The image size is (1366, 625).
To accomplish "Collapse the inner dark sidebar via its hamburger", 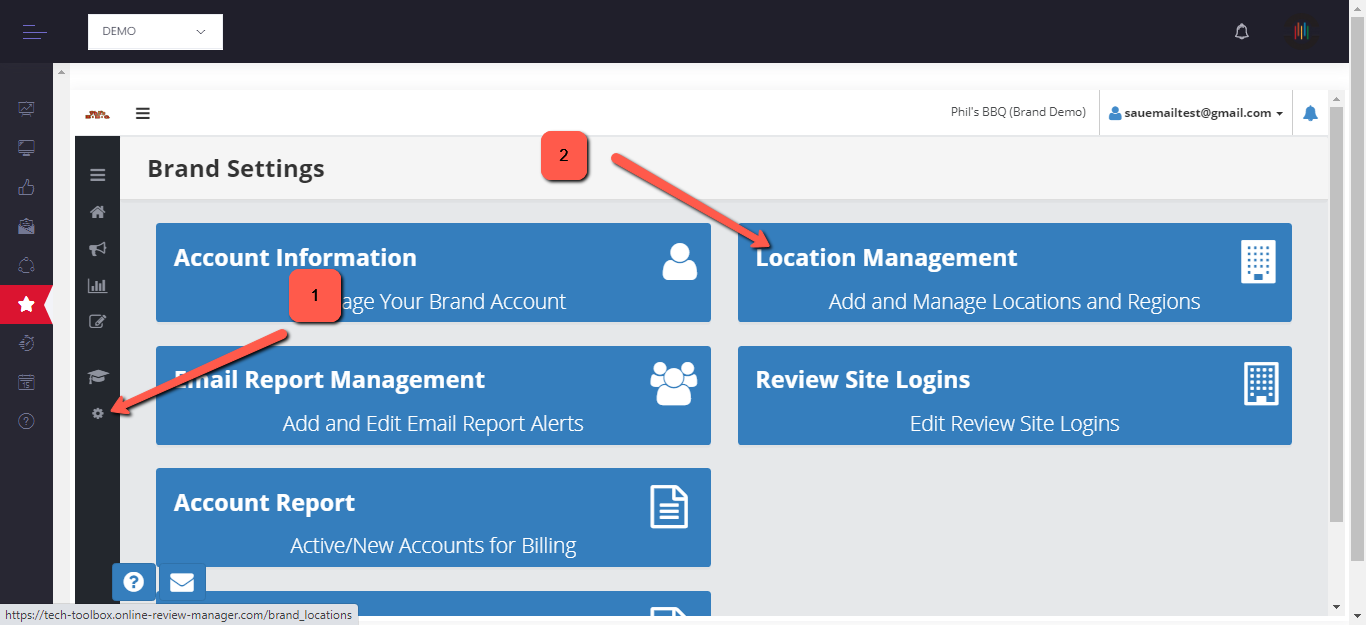I will (98, 176).
